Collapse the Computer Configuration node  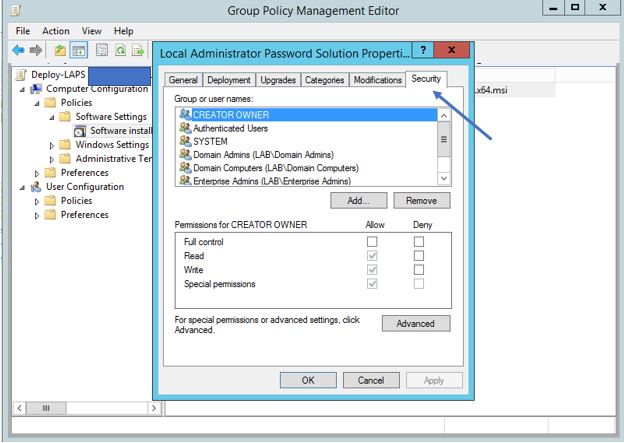(22, 90)
